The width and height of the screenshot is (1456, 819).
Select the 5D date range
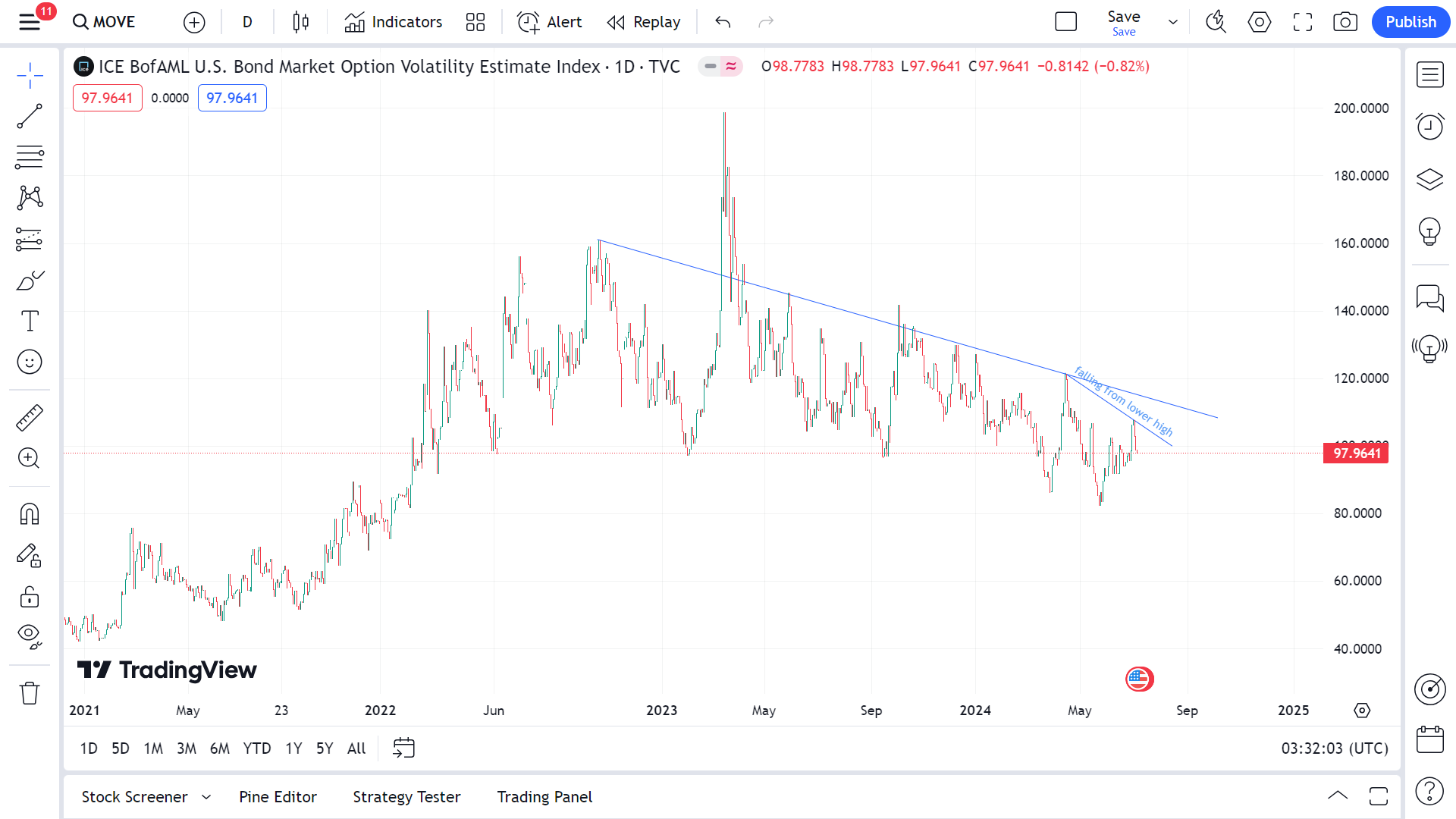[x=121, y=748]
